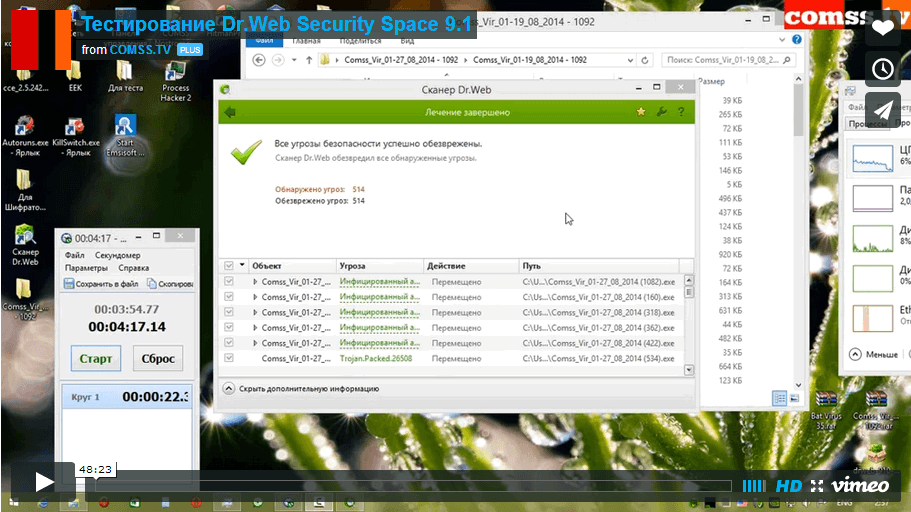Viewport: 911px width, 512px height.
Task: Click Explorer back navigation arrow
Action: pyautogui.click(x=259, y=60)
